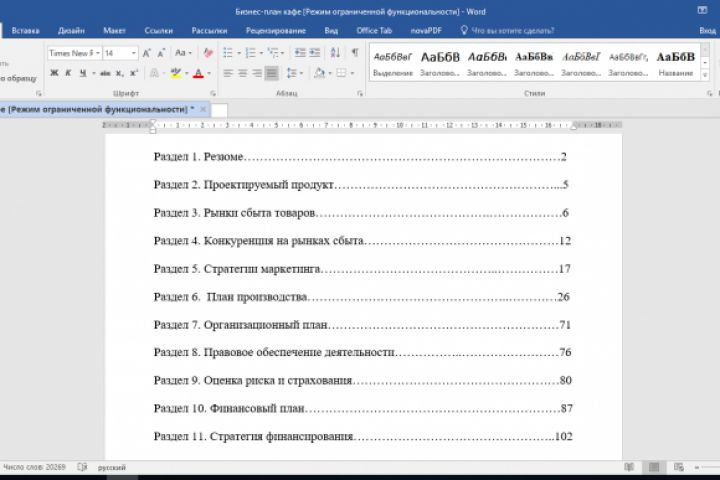Open the bullet list style dropdown arrow
The image size is (720, 480).
coord(239,53)
